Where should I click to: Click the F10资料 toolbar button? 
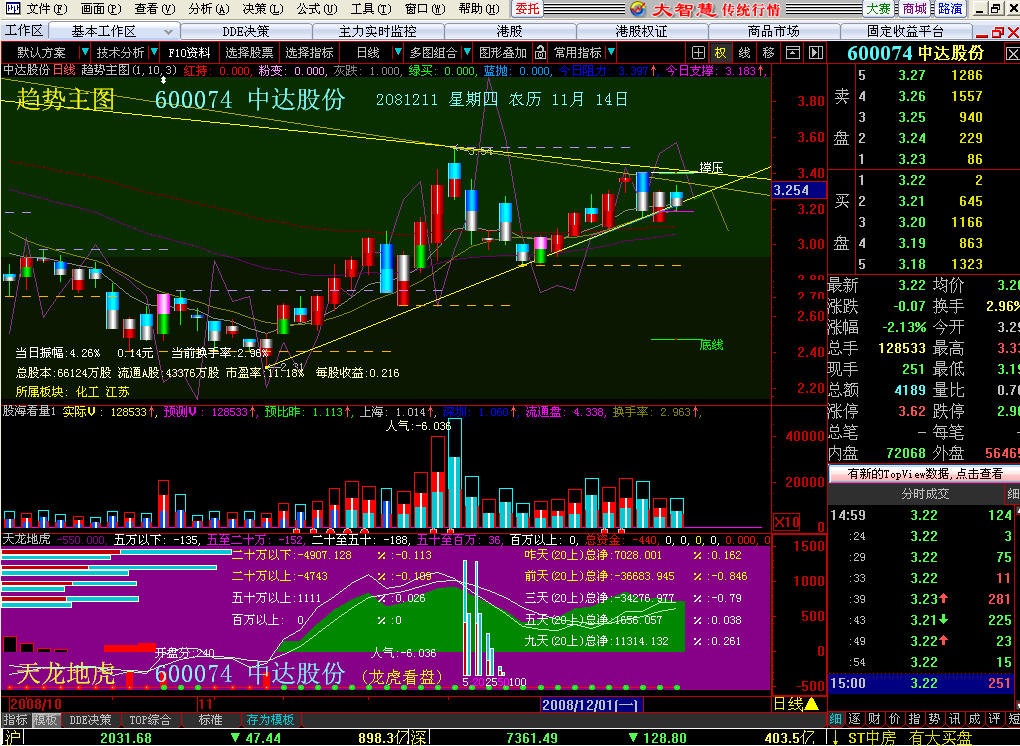(189, 53)
